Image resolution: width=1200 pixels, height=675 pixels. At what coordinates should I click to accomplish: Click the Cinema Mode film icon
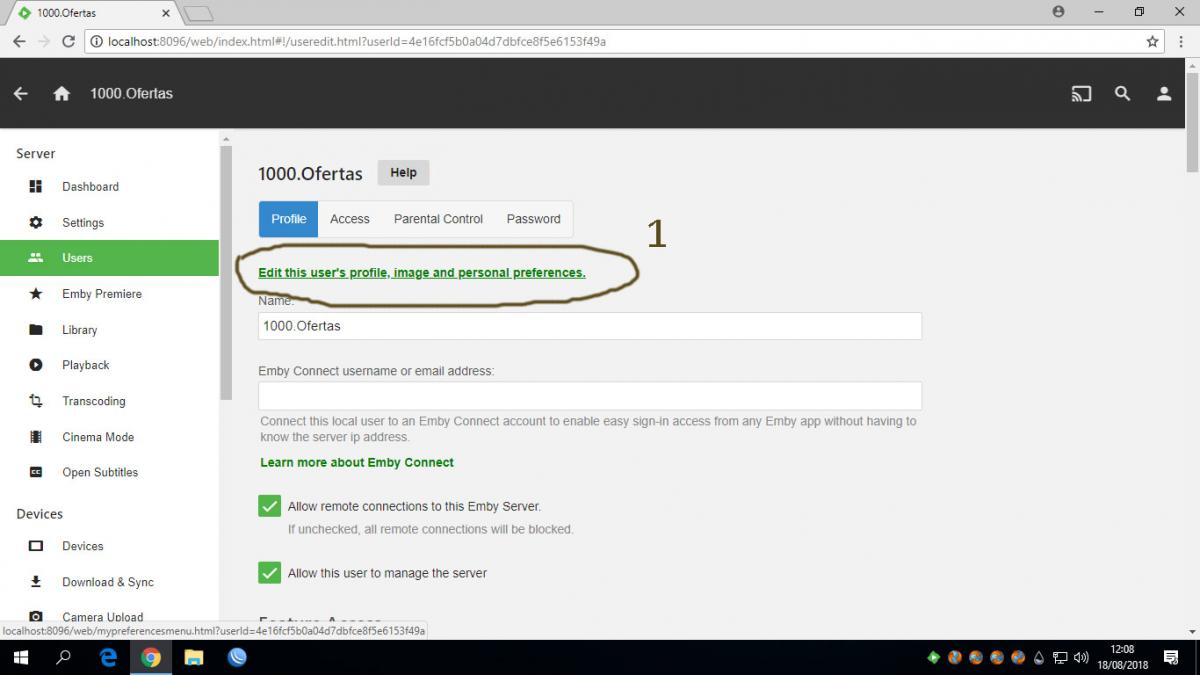pyautogui.click(x=36, y=437)
